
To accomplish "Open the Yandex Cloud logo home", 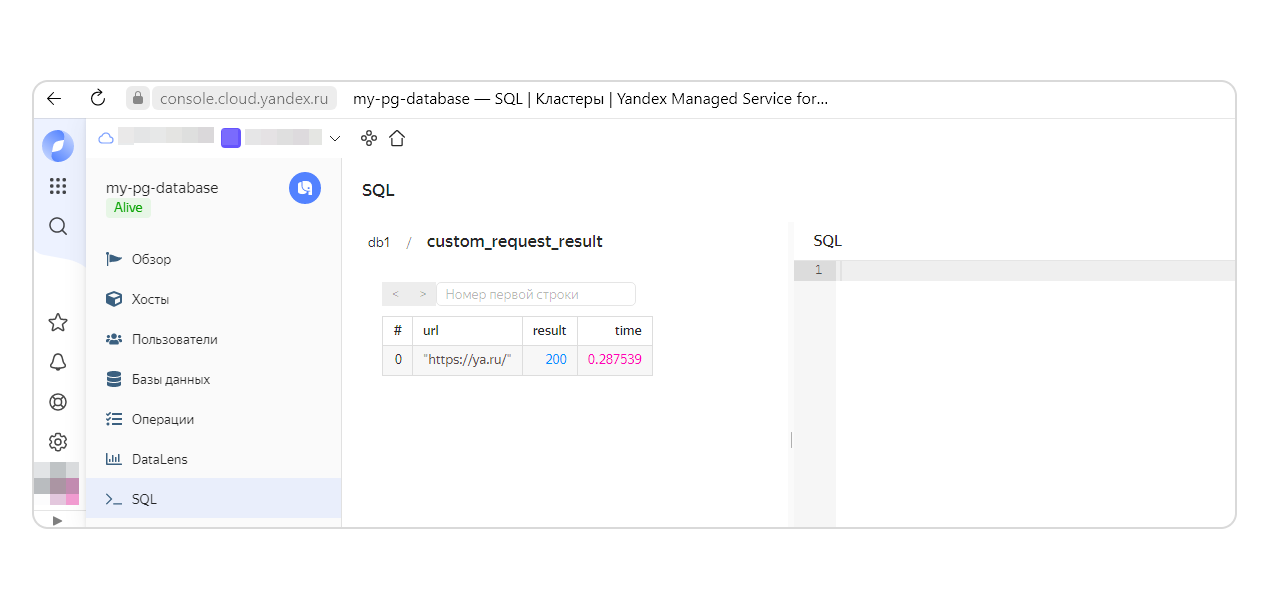I will [x=58, y=146].
